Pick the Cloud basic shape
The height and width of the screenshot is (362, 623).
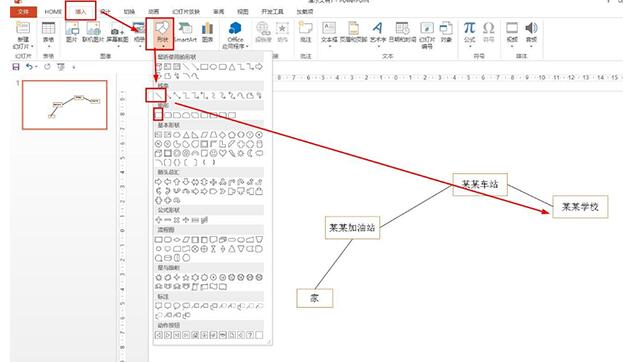pos(259,153)
